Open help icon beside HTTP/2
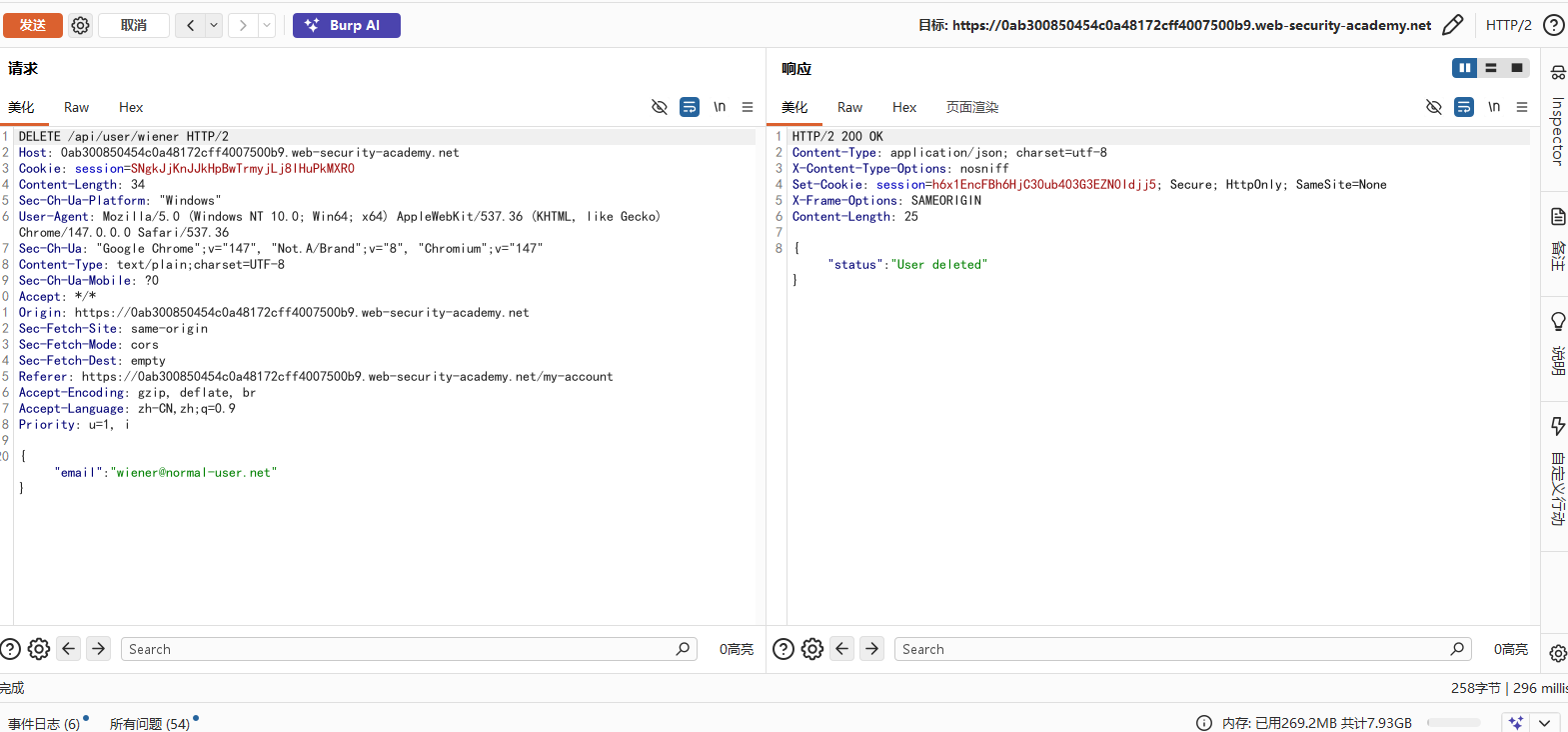 point(1554,25)
